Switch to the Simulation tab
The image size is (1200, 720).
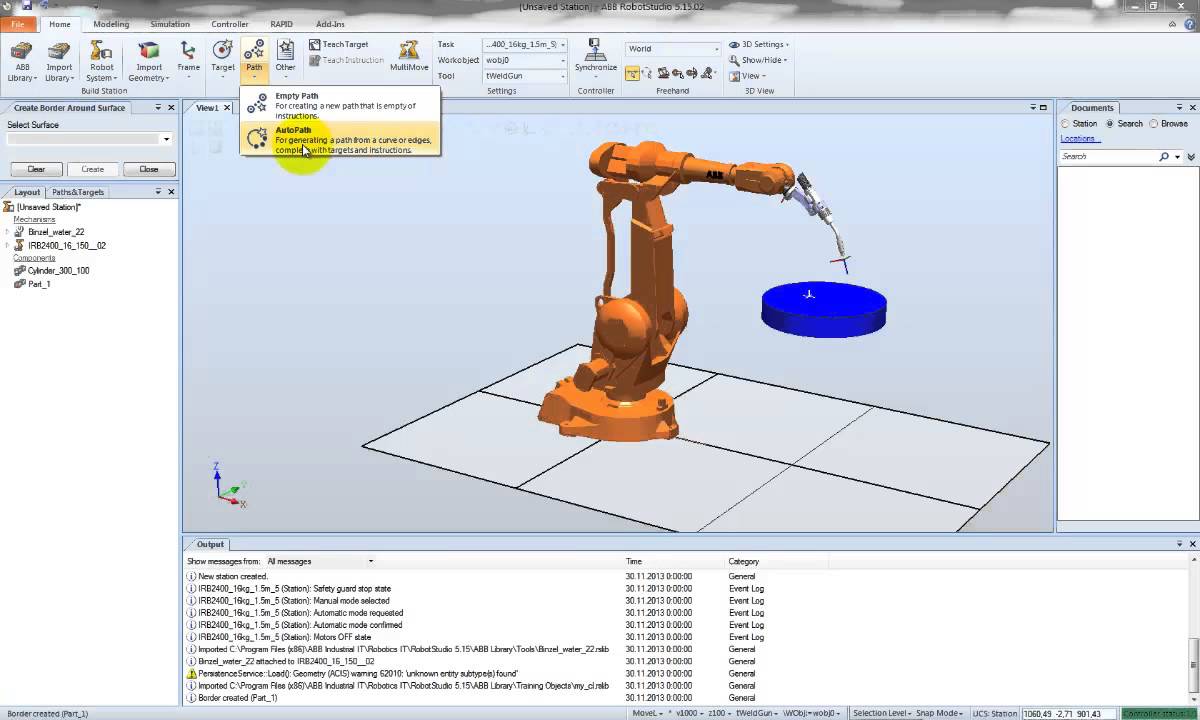pos(170,24)
